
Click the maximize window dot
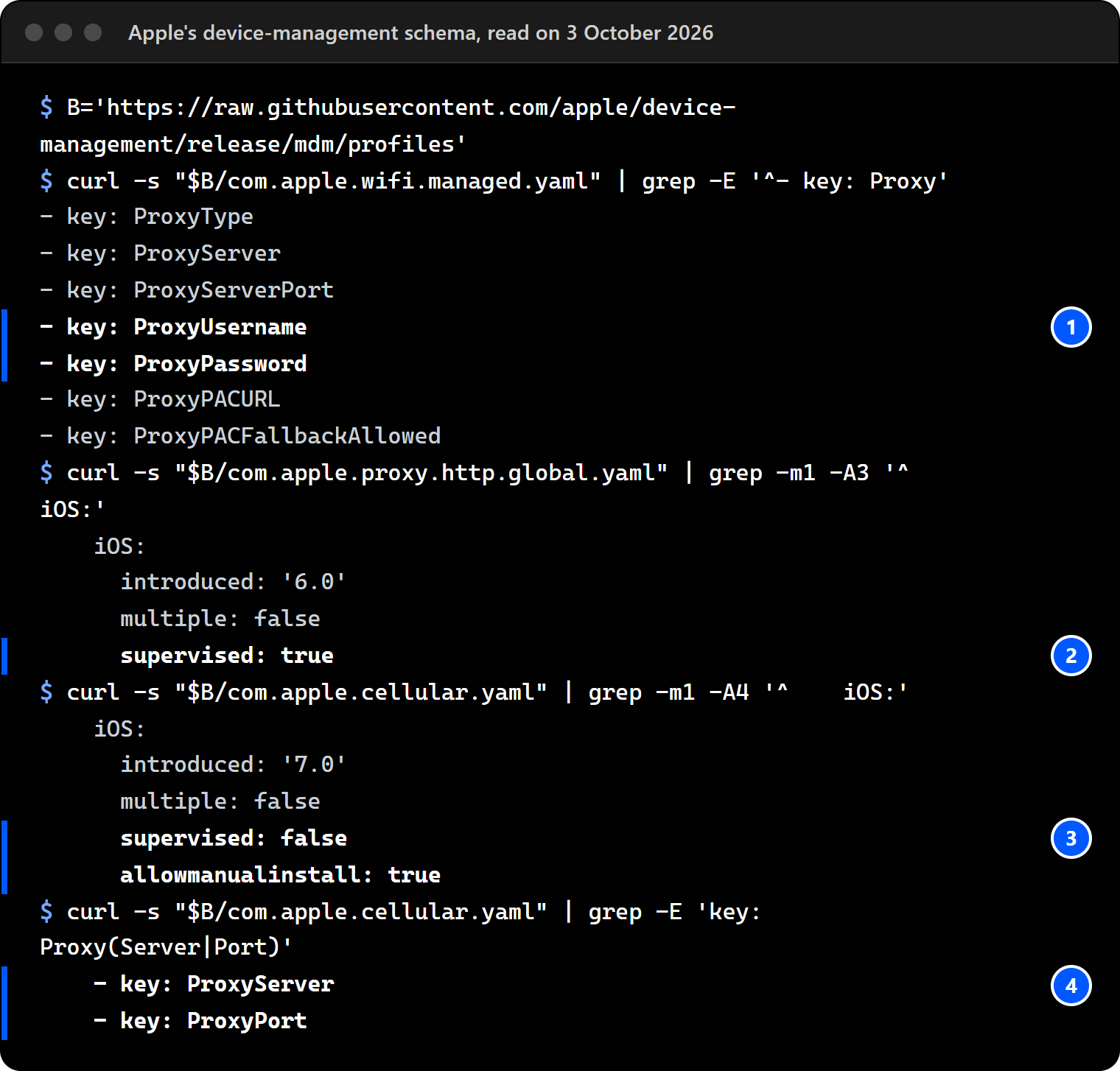tap(93, 32)
